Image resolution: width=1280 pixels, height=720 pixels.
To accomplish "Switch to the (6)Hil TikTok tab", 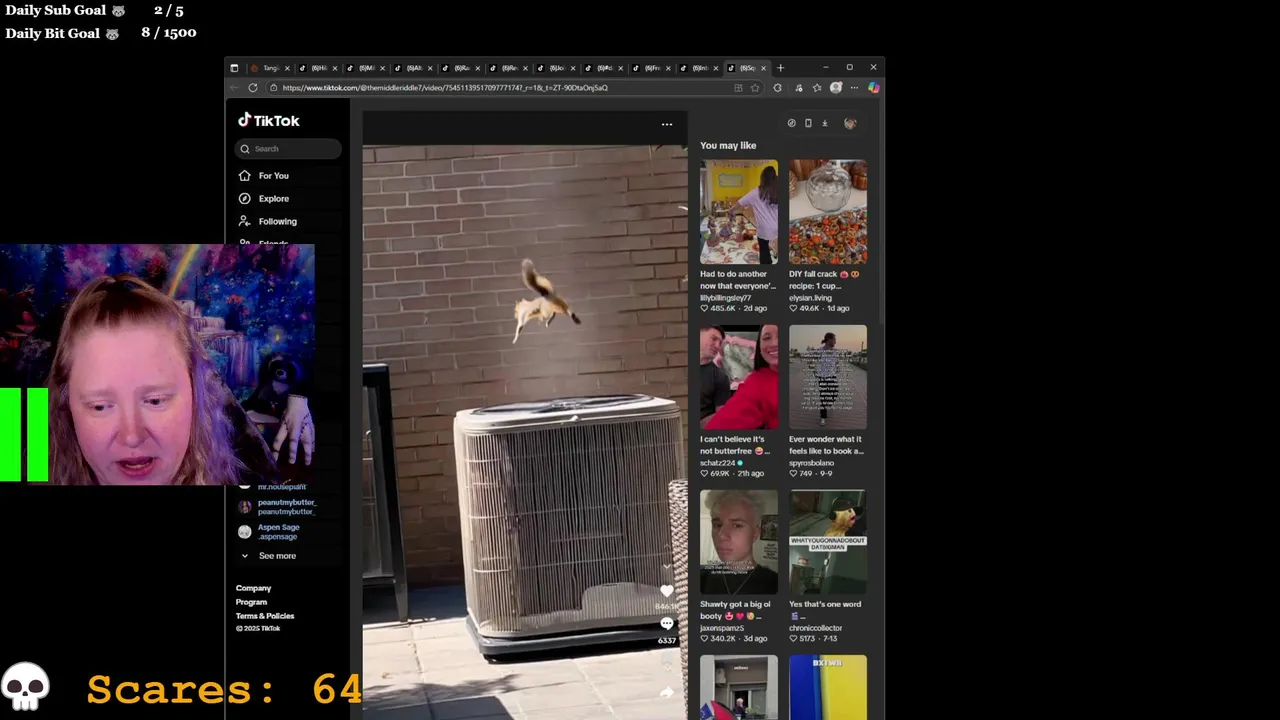I will 317,68.
